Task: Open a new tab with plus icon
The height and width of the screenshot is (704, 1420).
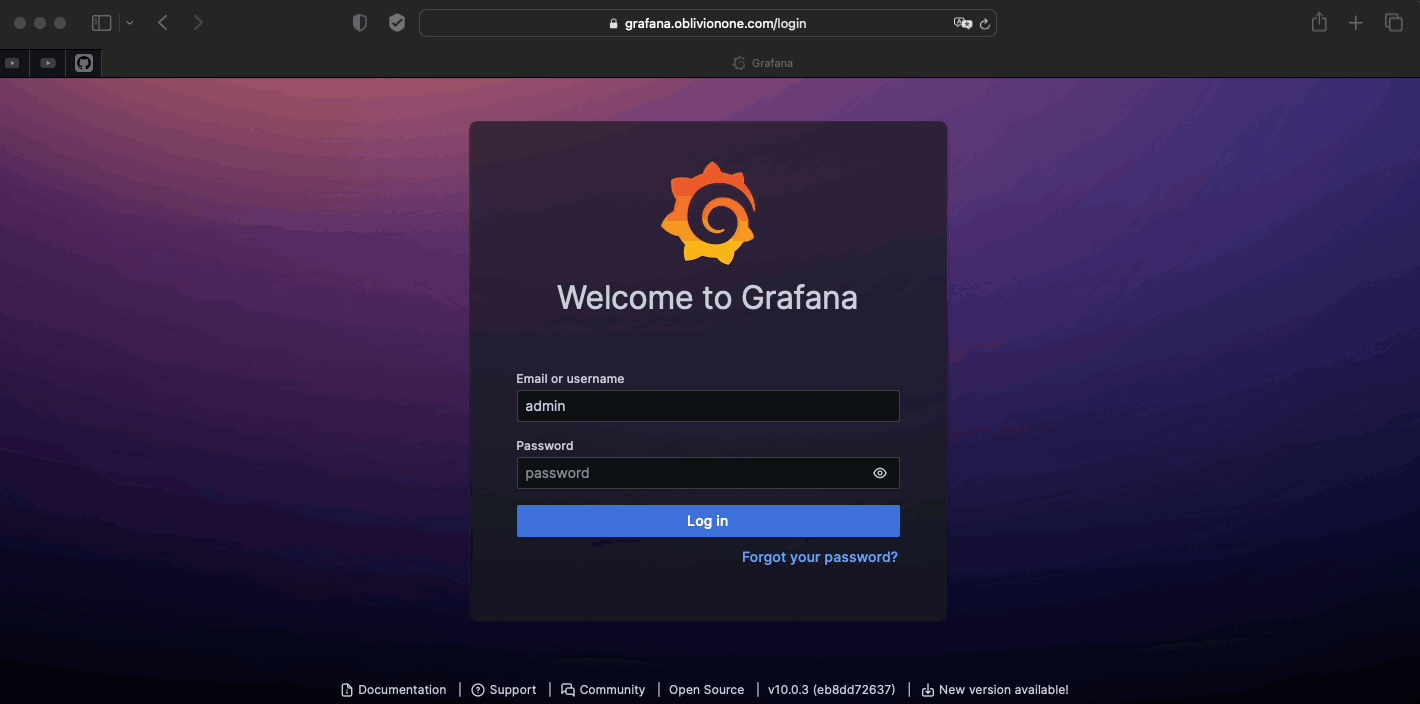Action: point(1355,23)
